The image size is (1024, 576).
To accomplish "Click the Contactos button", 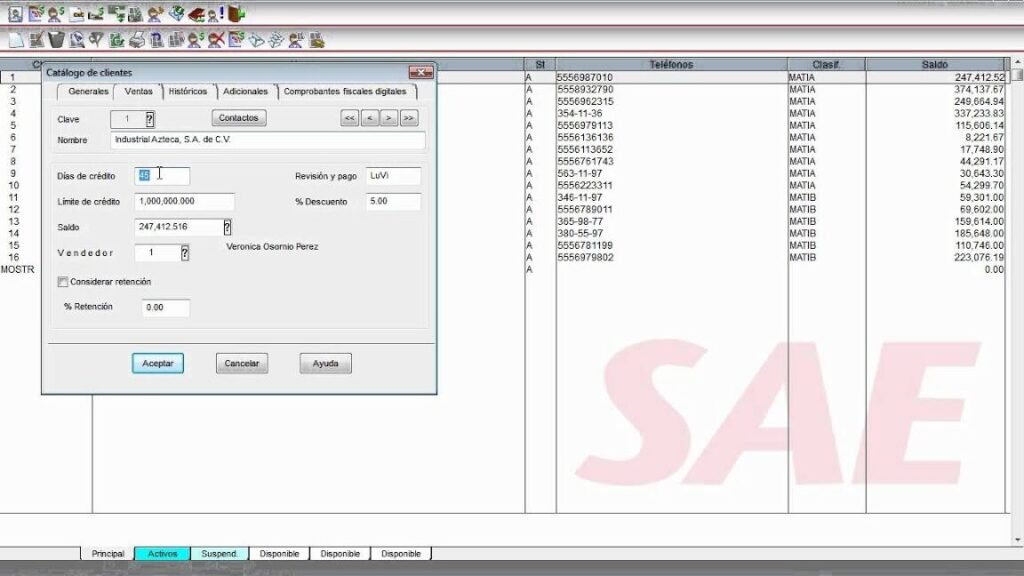I will click(238, 118).
